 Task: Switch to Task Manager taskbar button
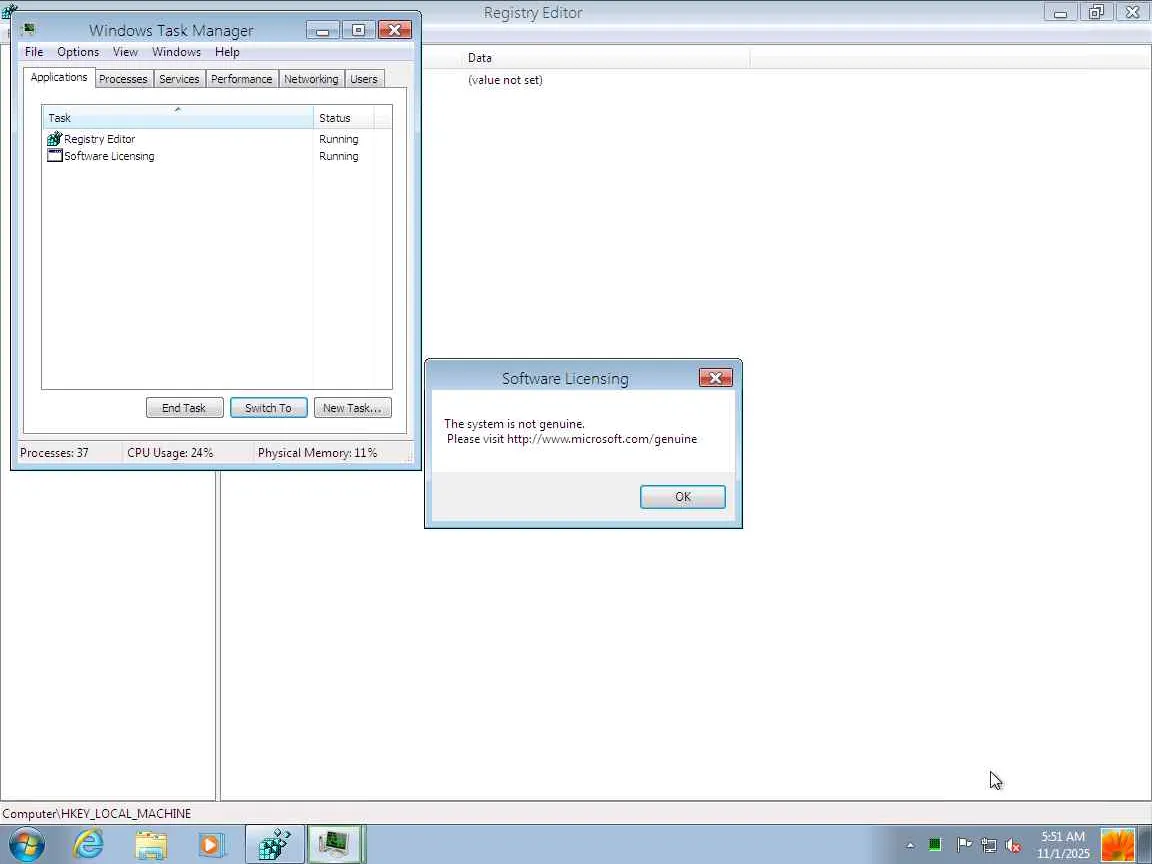click(x=336, y=845)
